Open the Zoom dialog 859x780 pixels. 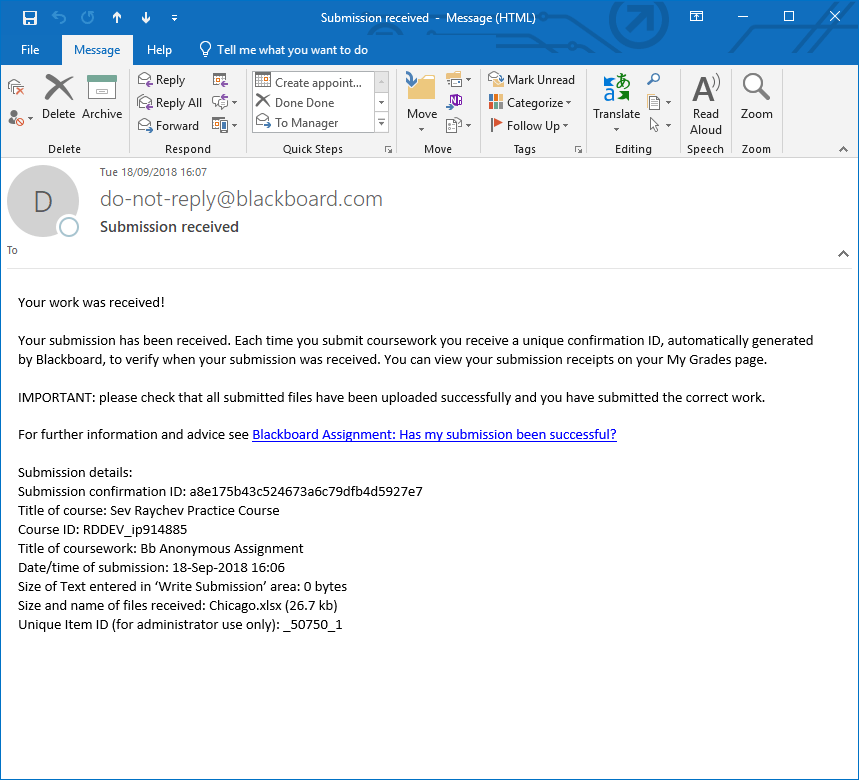click(x=757, y=98)
